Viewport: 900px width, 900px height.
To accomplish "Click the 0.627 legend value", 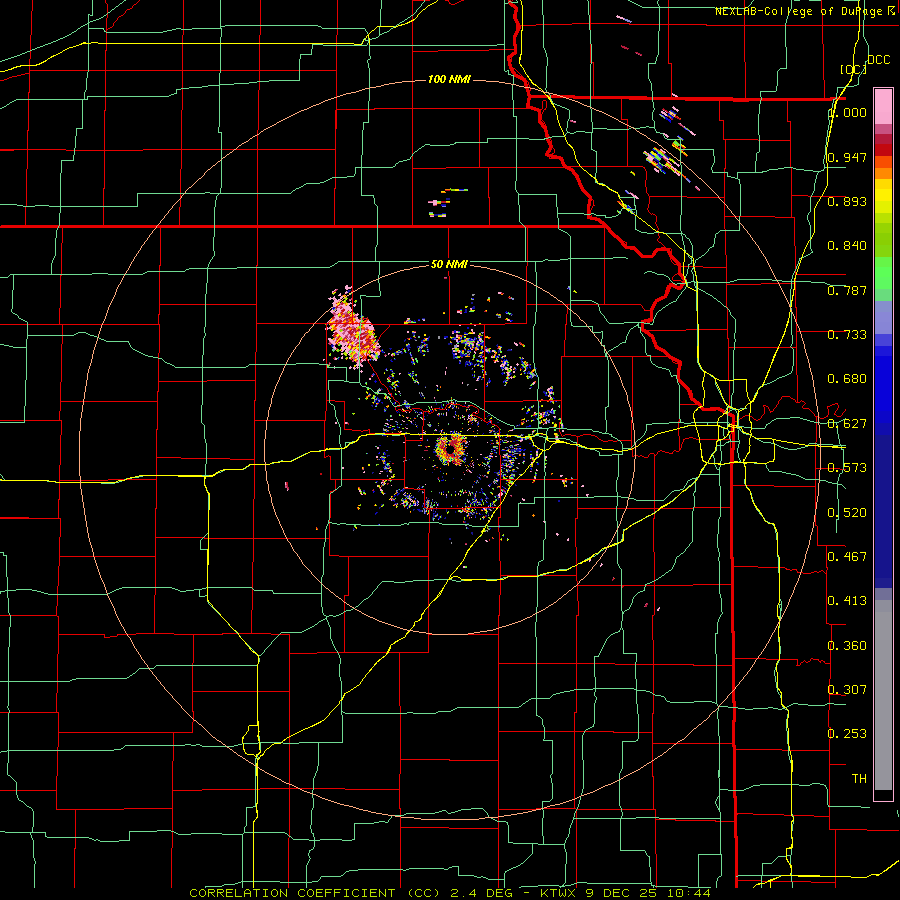I will point(847,424).
